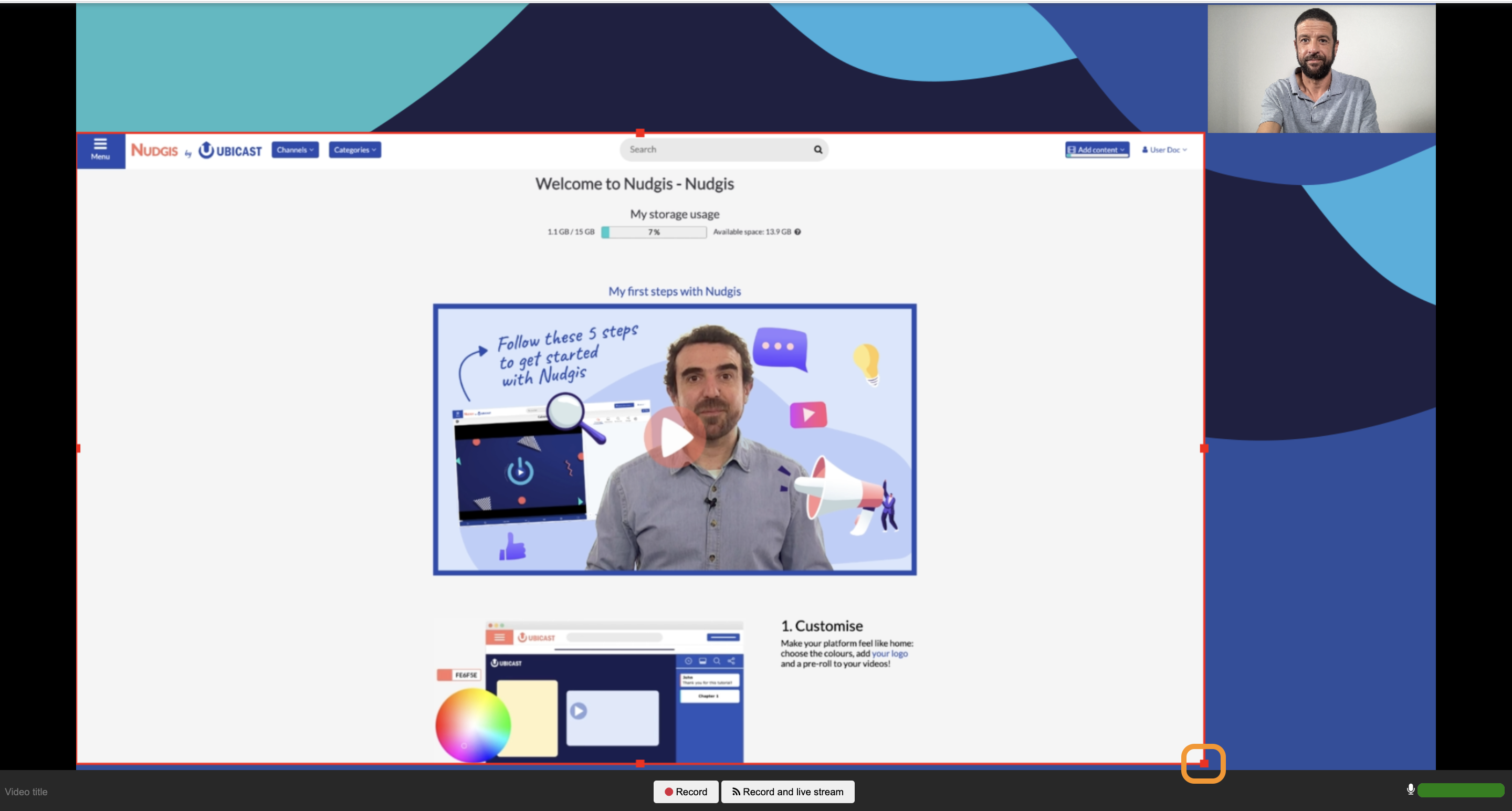Click the green audio level meter
Viewport: 1512px width, 811px height.
[1461, 791]
